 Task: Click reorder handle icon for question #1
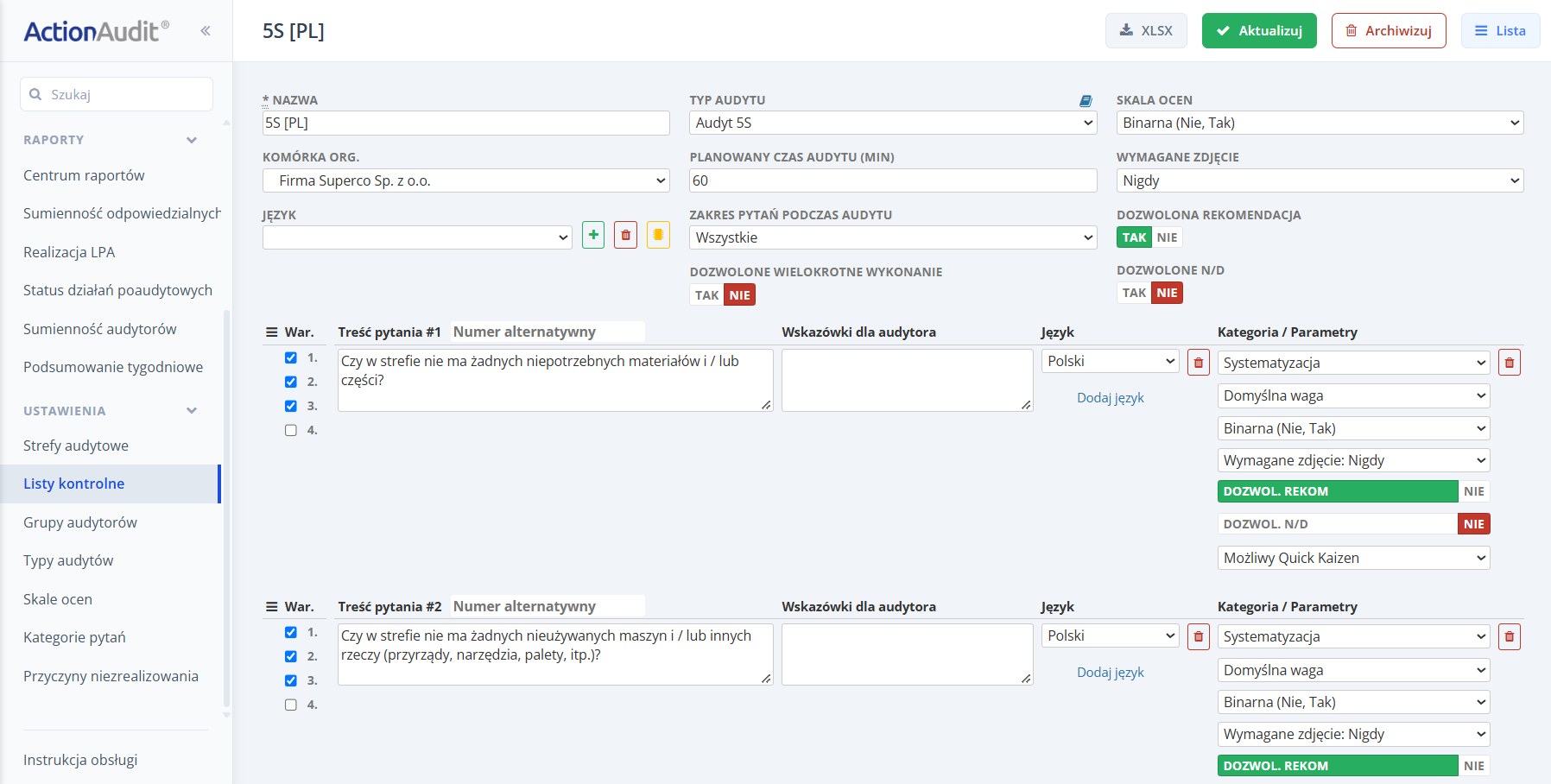tap(271, 332)
